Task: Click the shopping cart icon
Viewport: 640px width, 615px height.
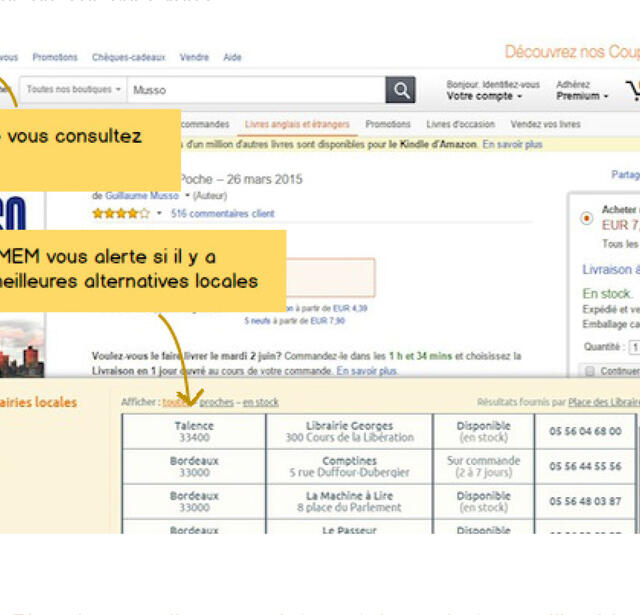Action: pos(633,90)
